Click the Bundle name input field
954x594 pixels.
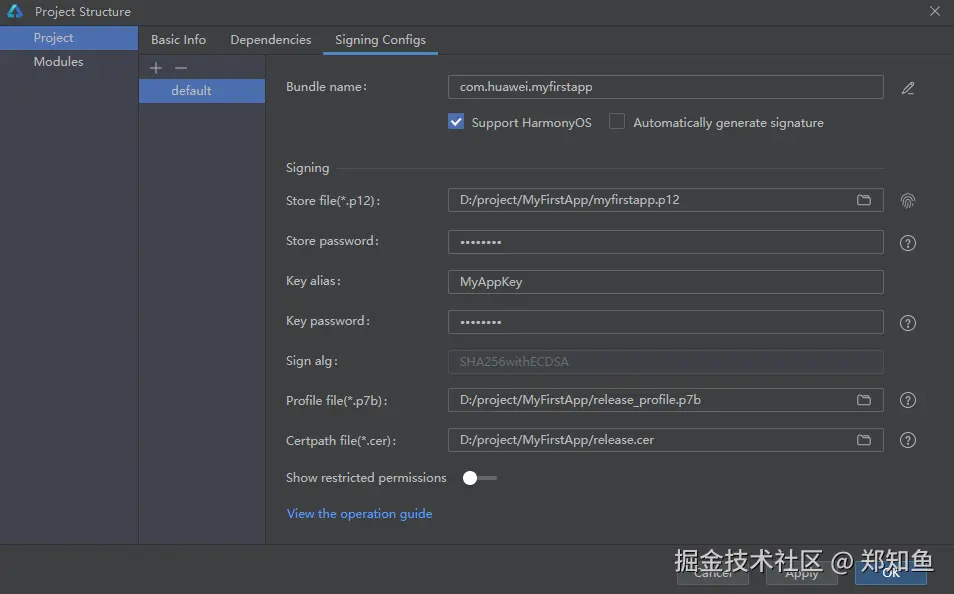click(x=666, y=87)
